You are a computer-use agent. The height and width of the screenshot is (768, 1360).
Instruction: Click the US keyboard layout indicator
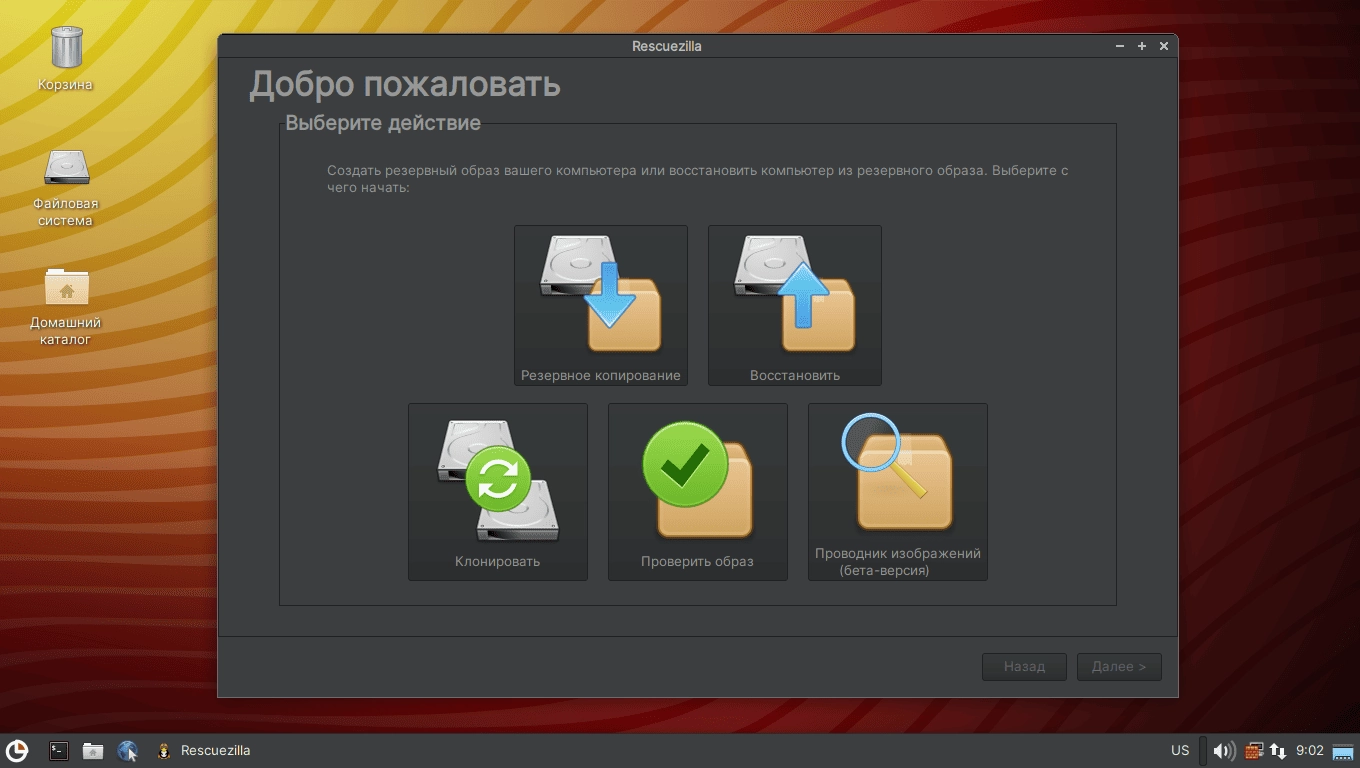click(x=1180, y=750)
